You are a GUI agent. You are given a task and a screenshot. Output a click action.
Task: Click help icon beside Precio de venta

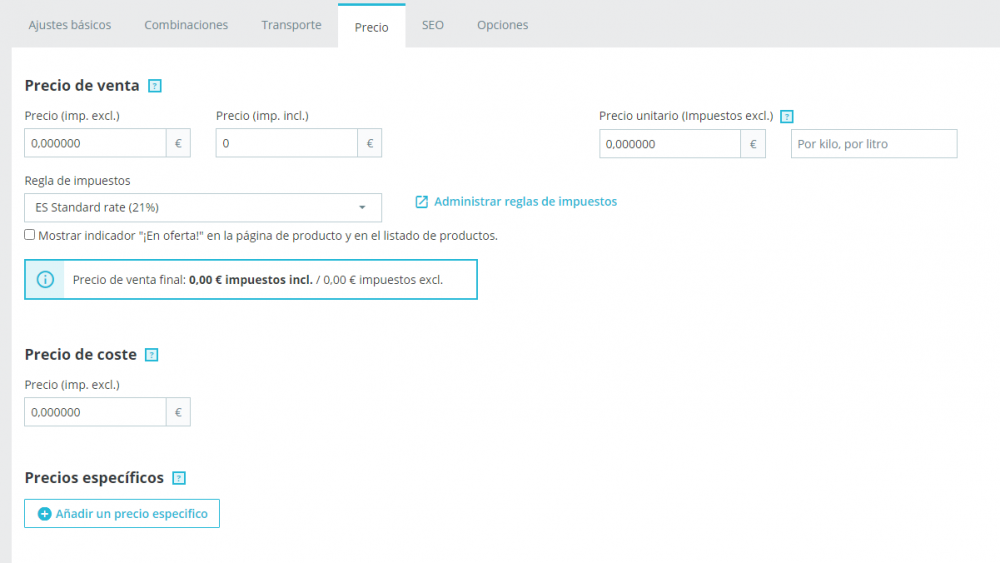click(154, 86)
